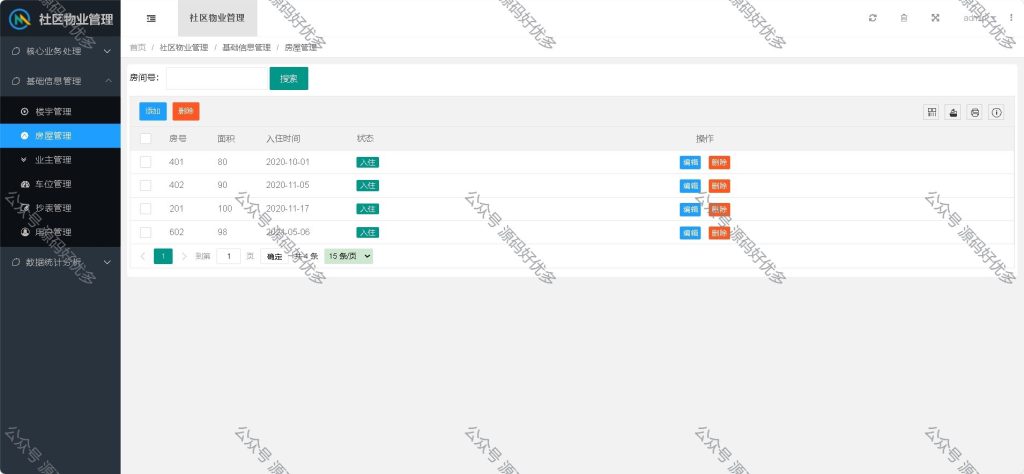The height and width of the screenshot is (474, 1024).
Task: Click the export table icon
Action: pos(953,112)
